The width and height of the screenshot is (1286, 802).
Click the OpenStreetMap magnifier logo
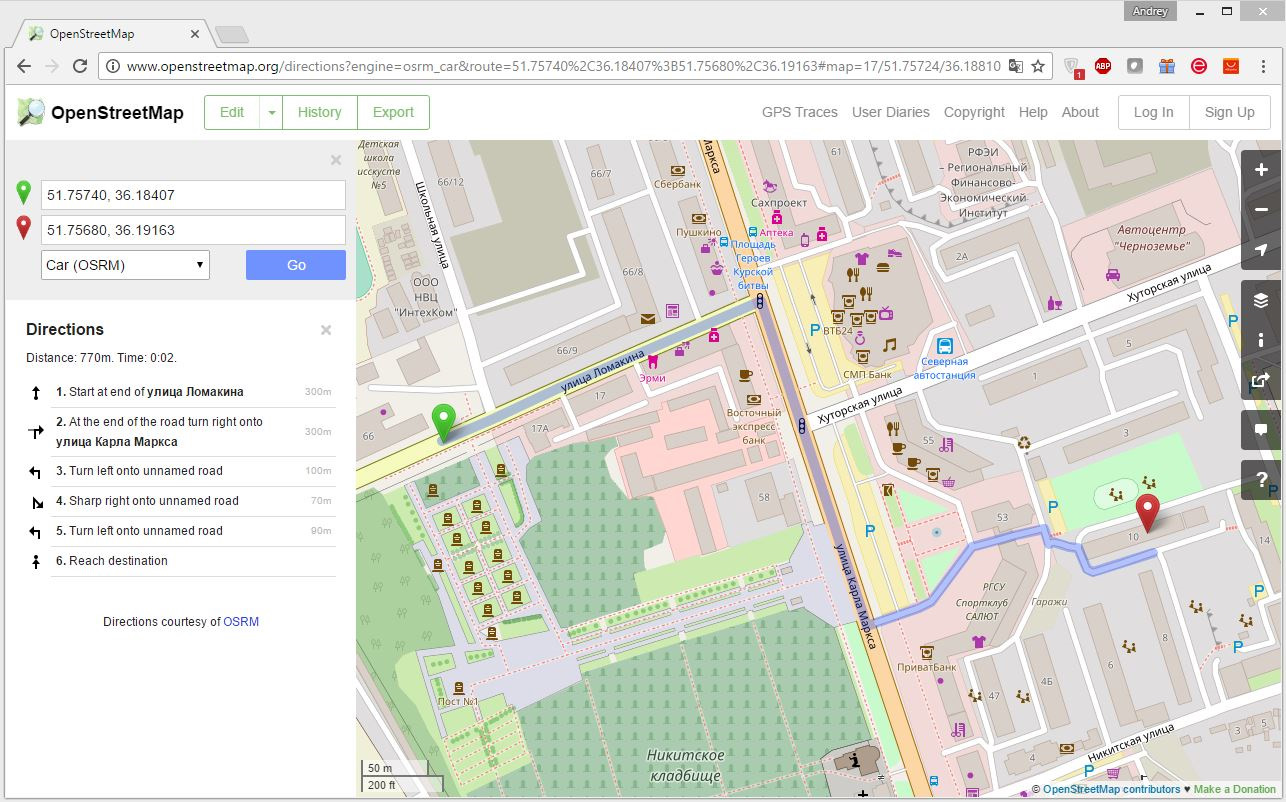pos(31,112)
